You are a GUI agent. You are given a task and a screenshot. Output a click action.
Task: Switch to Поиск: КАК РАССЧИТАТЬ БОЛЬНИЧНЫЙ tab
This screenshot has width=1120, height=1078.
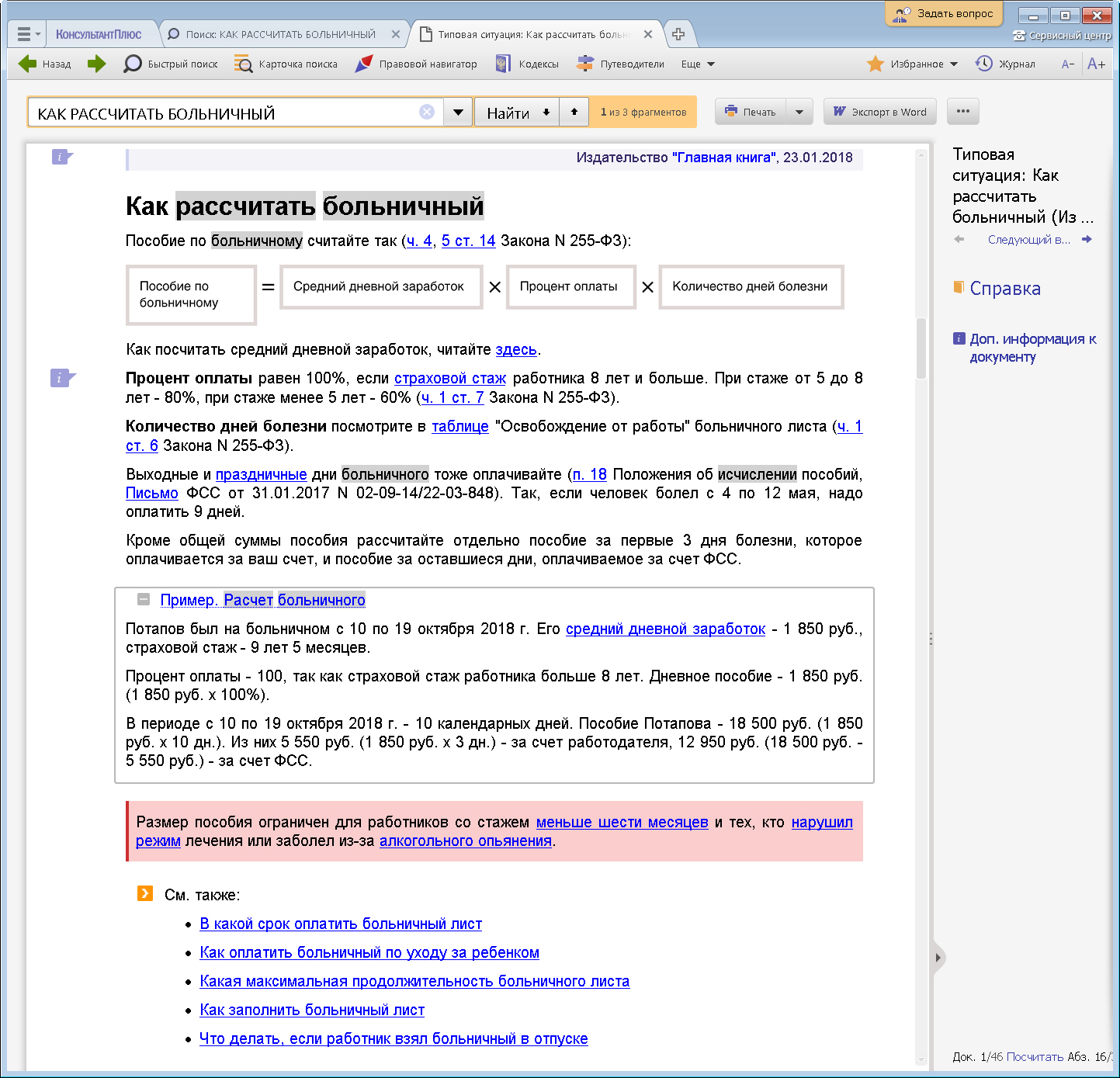(x=281, y=34)
